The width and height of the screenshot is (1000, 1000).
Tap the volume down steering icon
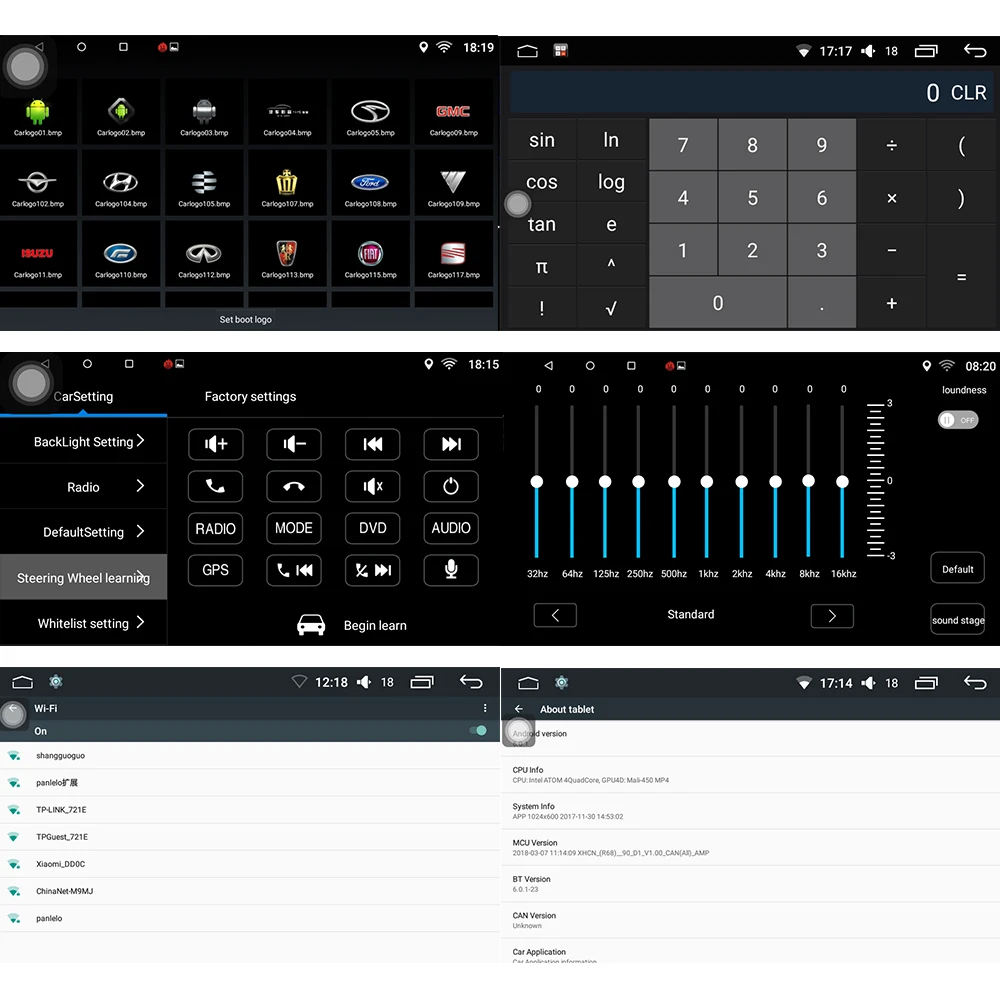294,444
